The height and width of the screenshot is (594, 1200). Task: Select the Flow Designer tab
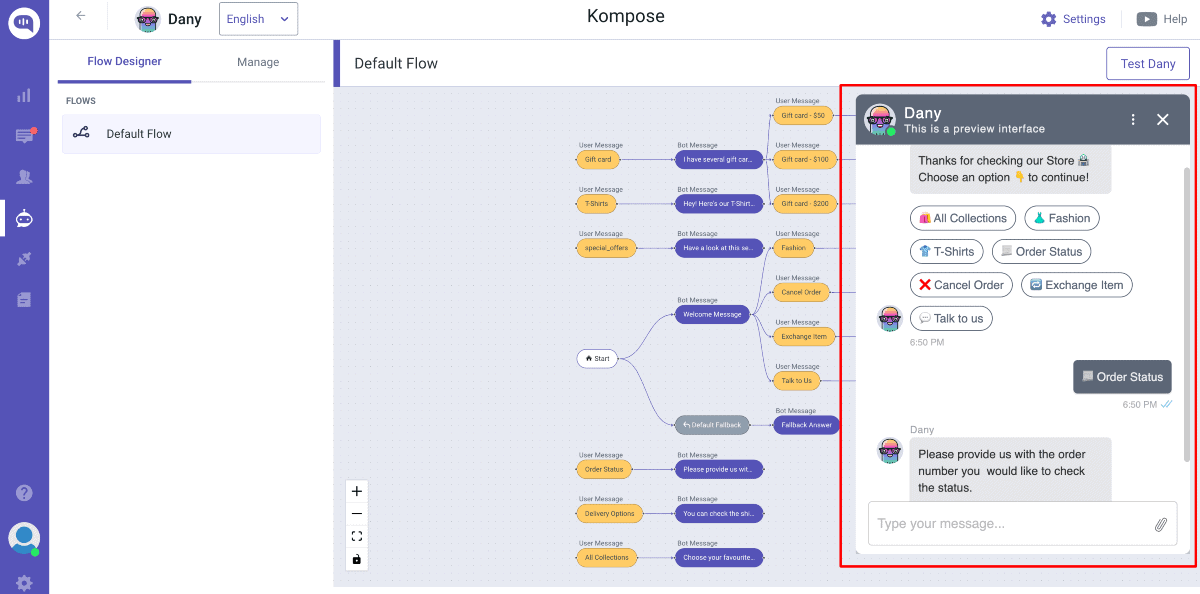pos(124,62)
